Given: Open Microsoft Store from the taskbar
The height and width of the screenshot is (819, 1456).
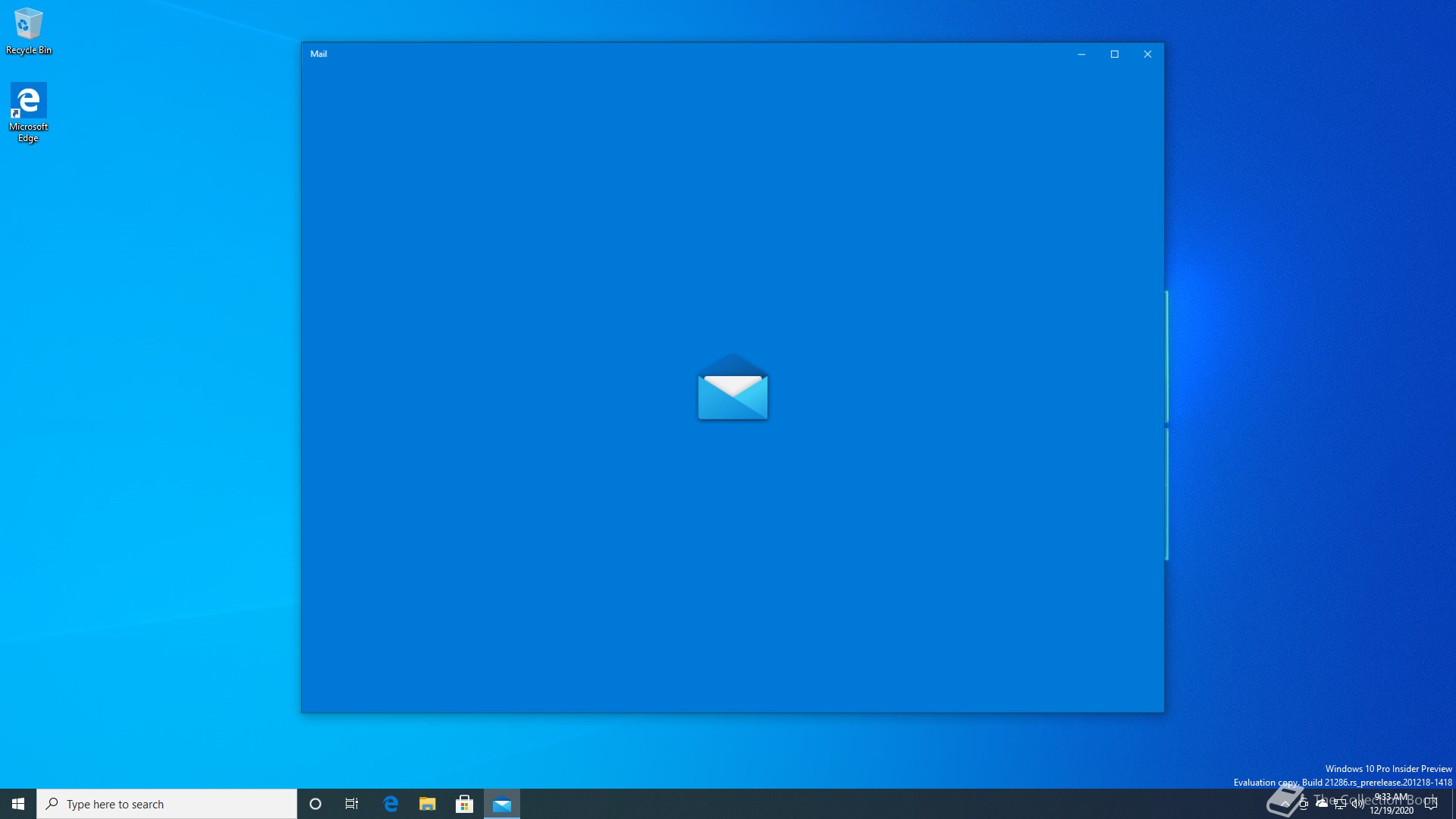Looking at the screenshot, I should (465, 804).
